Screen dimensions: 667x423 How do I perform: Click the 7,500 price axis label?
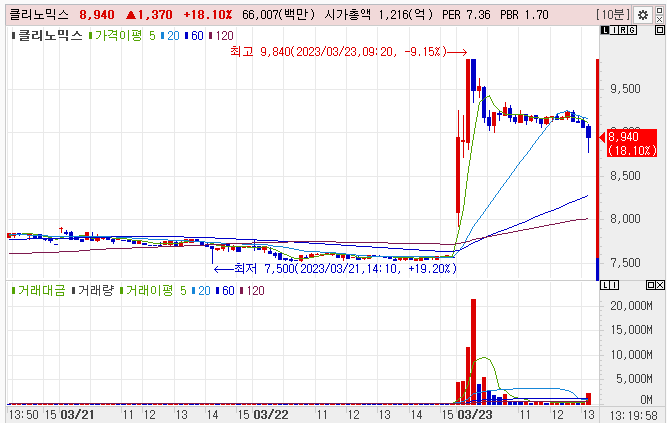tap(625, 263)
